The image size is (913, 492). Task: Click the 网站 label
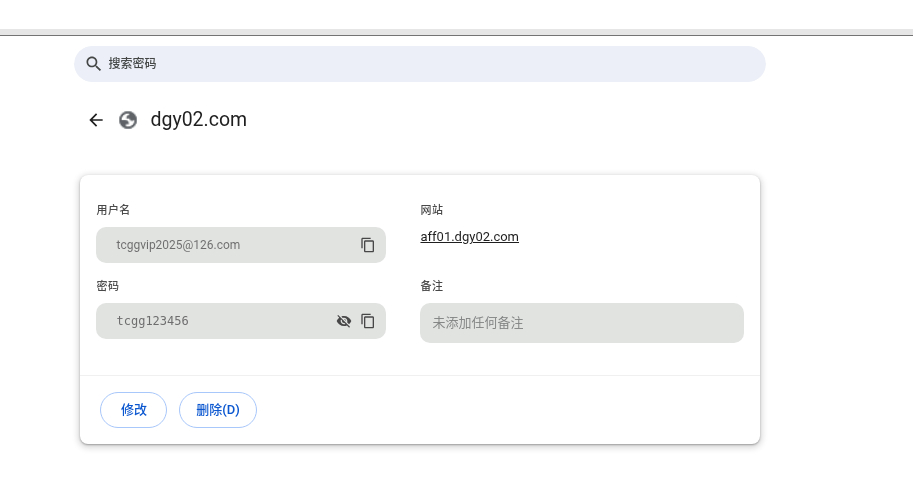point(431,210)
